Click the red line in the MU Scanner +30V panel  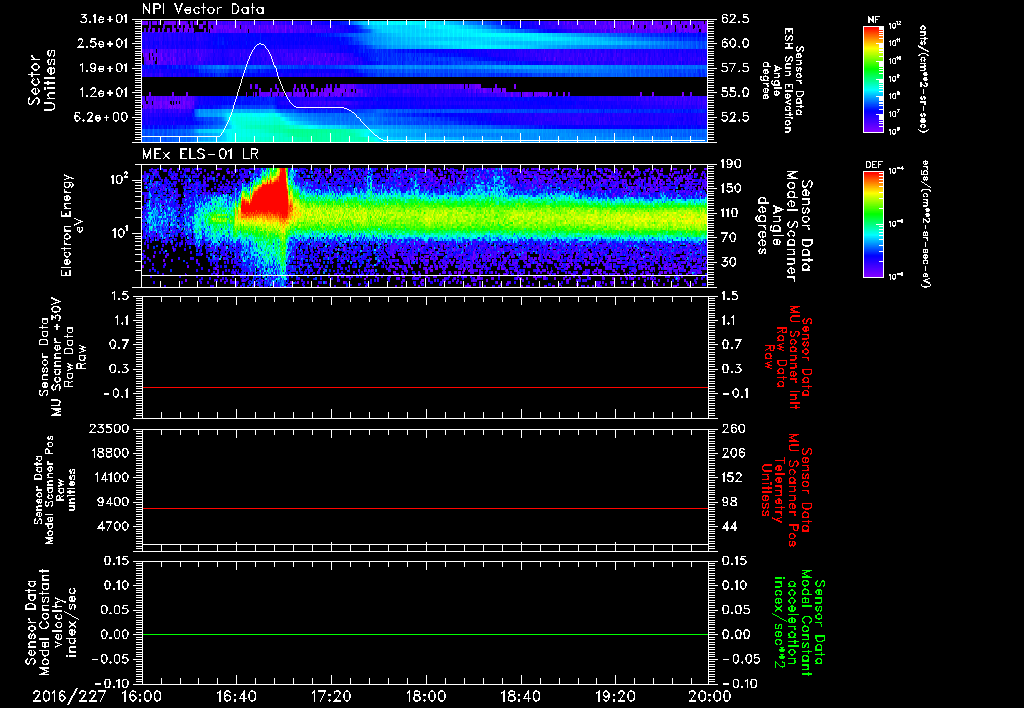coord(424,387)
